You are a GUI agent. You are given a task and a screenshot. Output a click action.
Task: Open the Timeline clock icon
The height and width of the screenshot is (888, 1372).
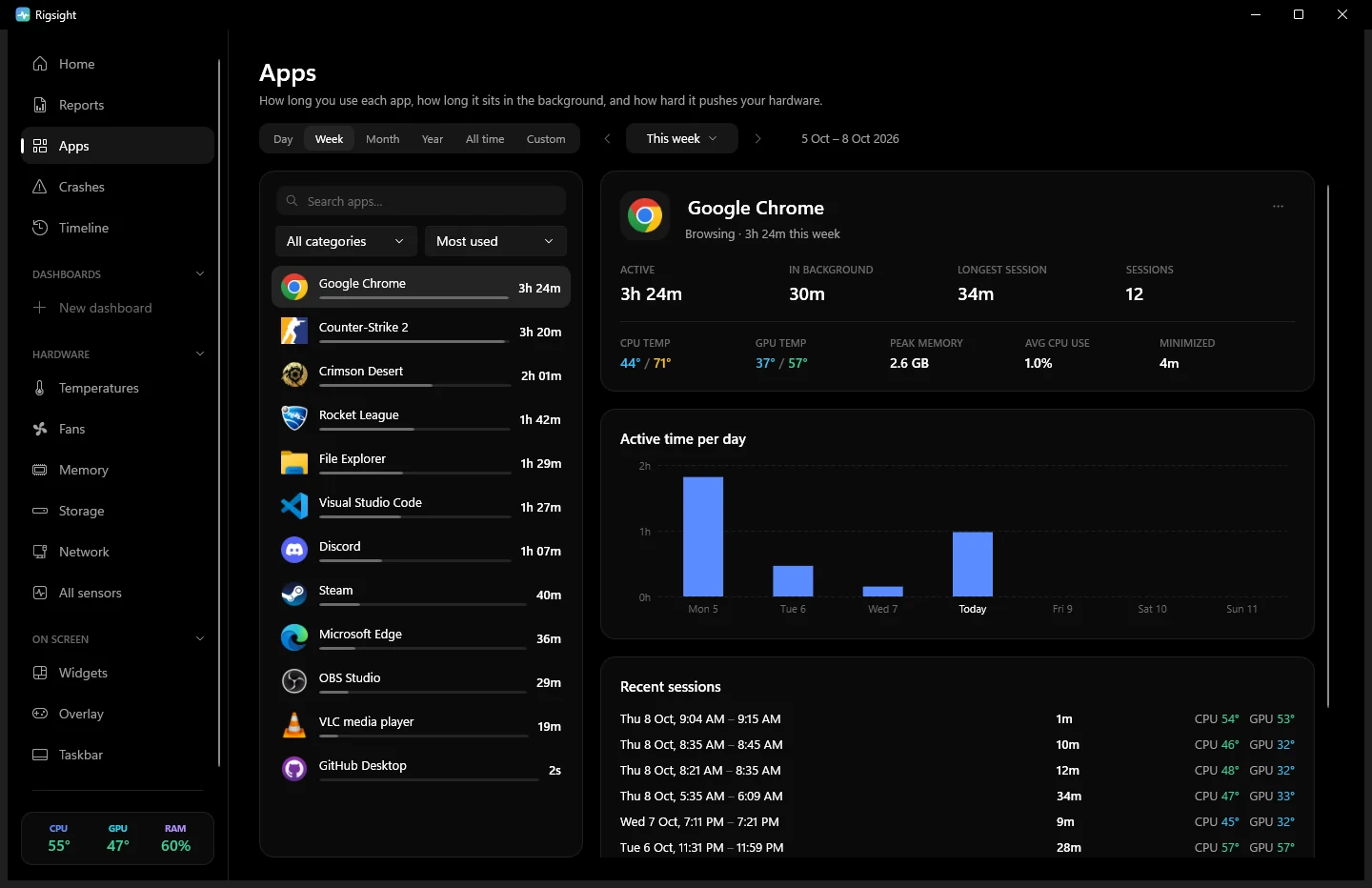[40, 228]
